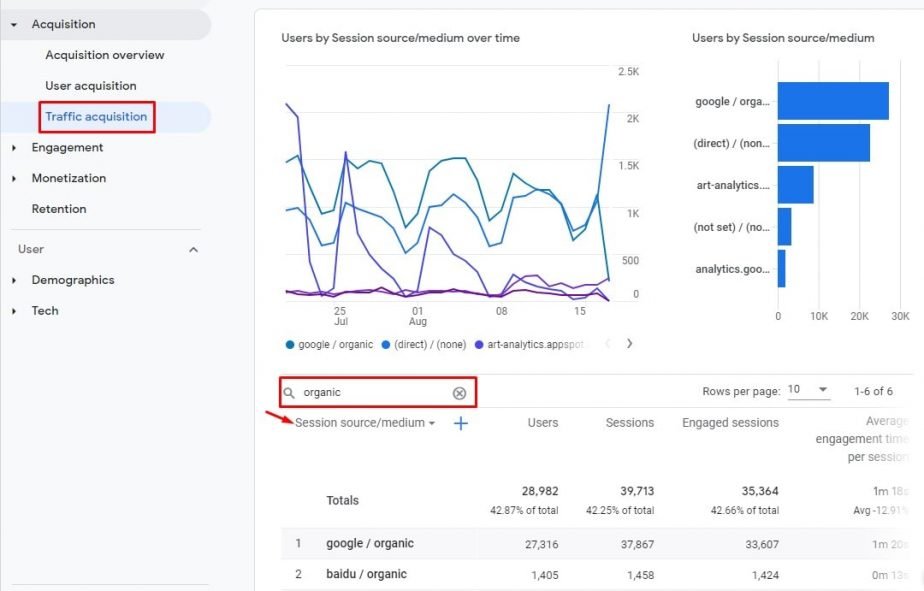The height and width of the screenshot is (591, 924).
Task: Expand the Engagement section
Action: pyautogui.click(x=14, y=148)
